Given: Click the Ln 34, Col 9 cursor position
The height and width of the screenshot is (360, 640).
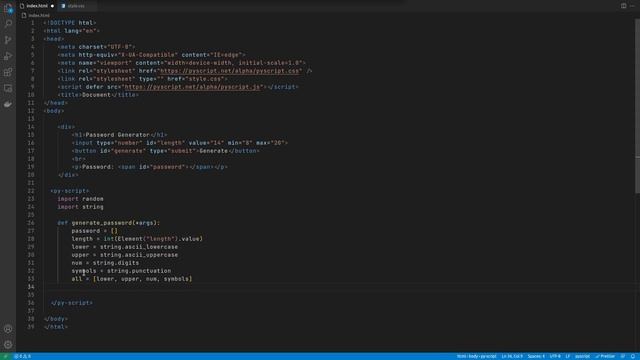Looking at the screenshot, I should pos(512,356).
